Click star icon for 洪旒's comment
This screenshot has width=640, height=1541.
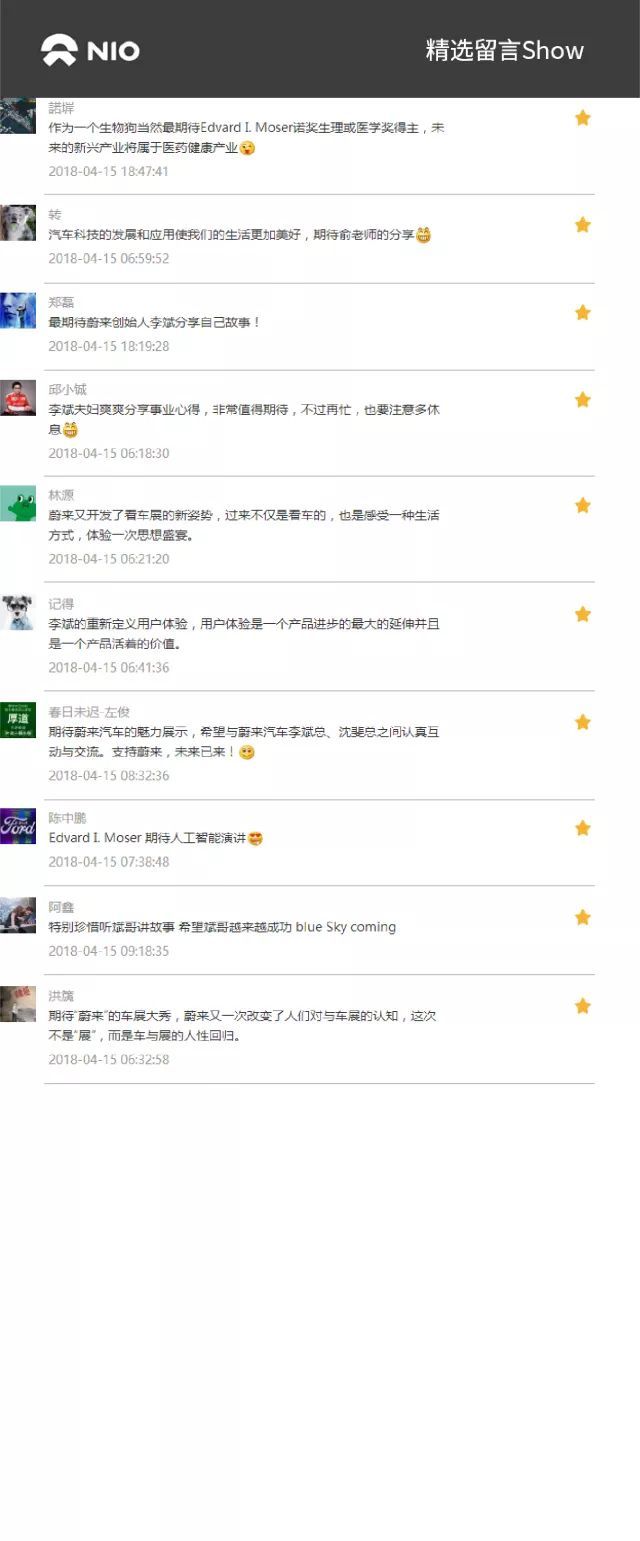pos(583,1006)
